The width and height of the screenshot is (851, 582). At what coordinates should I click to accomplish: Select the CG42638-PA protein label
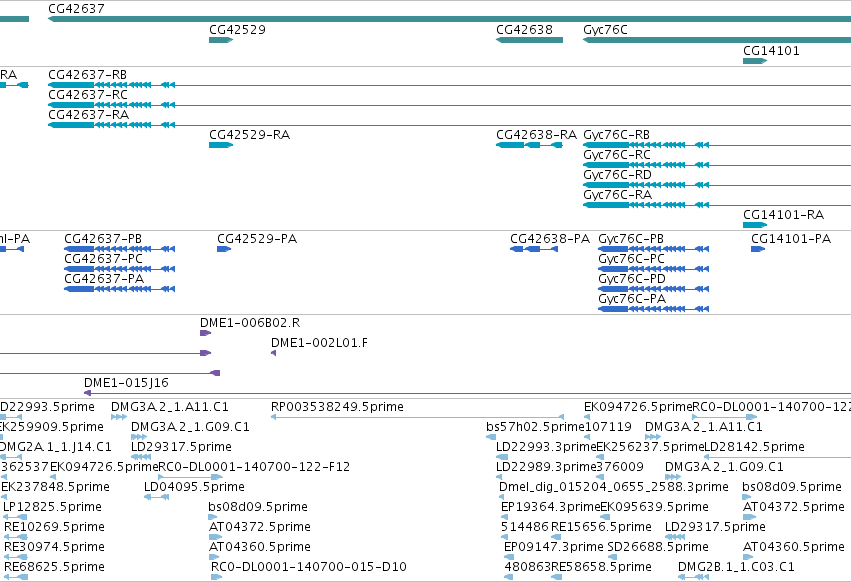click(550, 239)
